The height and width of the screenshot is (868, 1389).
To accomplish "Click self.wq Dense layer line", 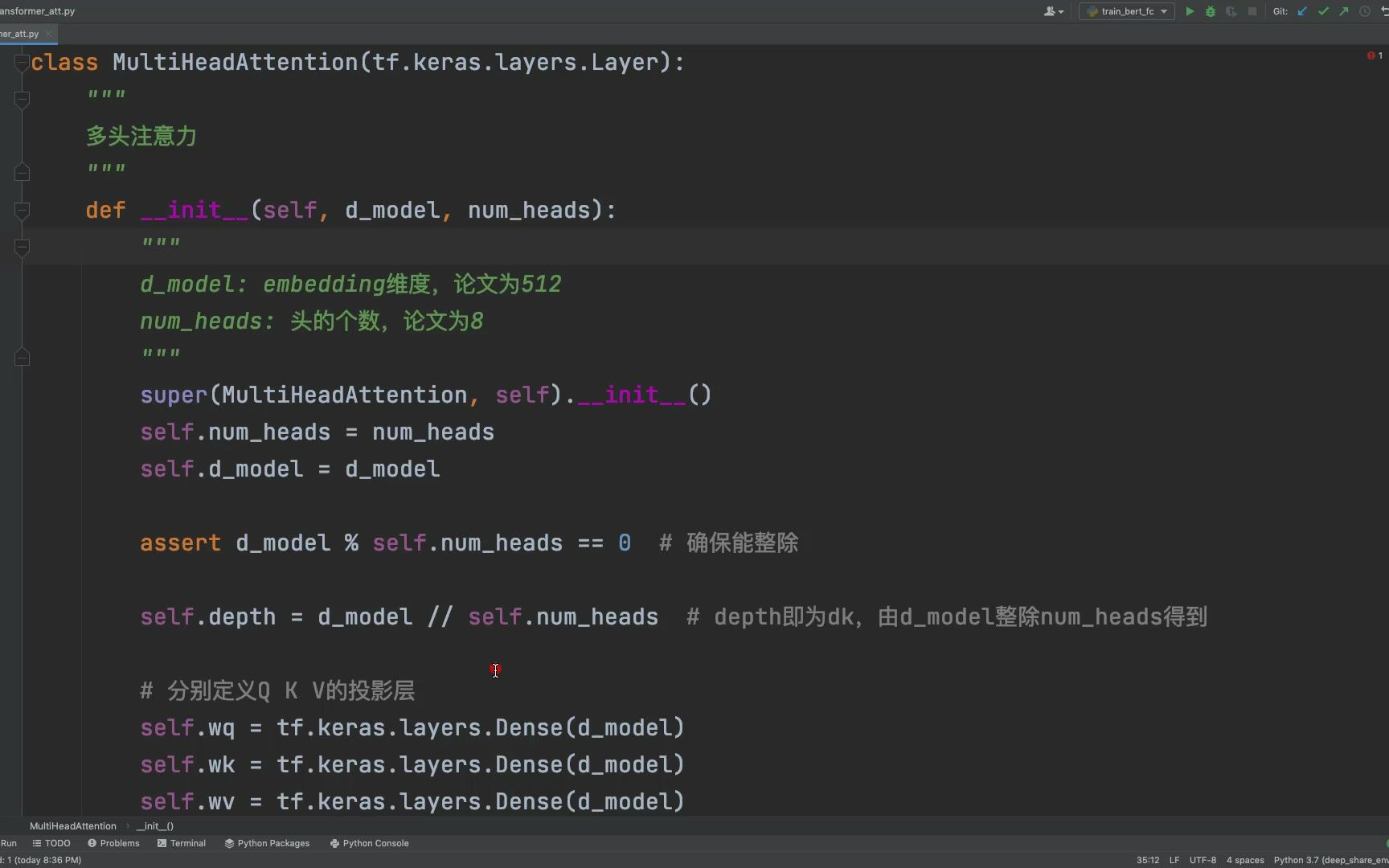I will (x=412, y=727).
